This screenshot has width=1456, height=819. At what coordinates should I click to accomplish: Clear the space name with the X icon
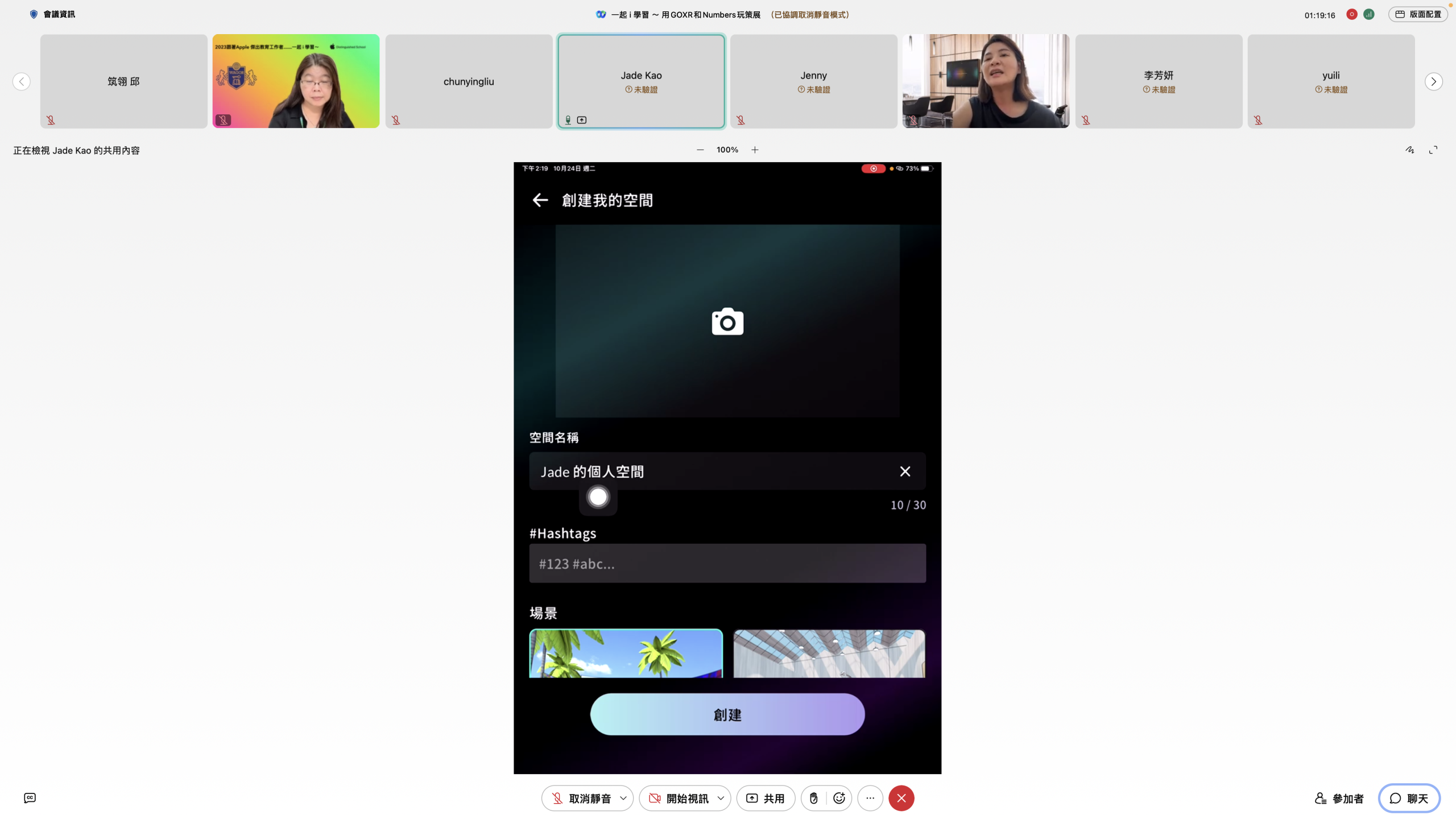(x=905, y=471)
